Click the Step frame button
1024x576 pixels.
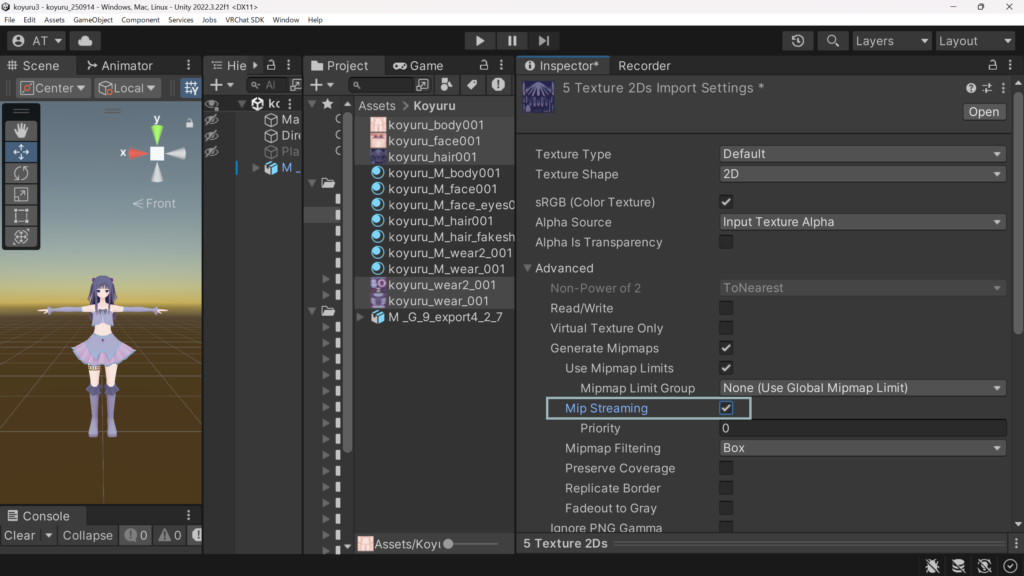544,41
